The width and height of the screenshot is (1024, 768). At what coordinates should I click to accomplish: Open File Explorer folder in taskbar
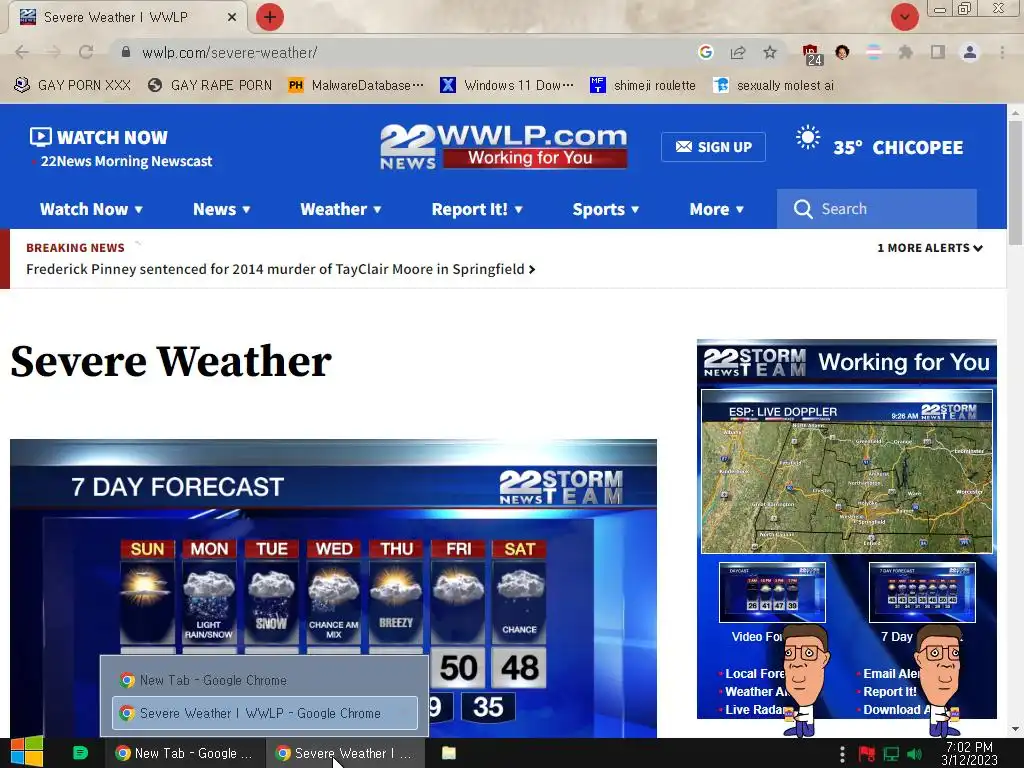click(x=449, y=753)
